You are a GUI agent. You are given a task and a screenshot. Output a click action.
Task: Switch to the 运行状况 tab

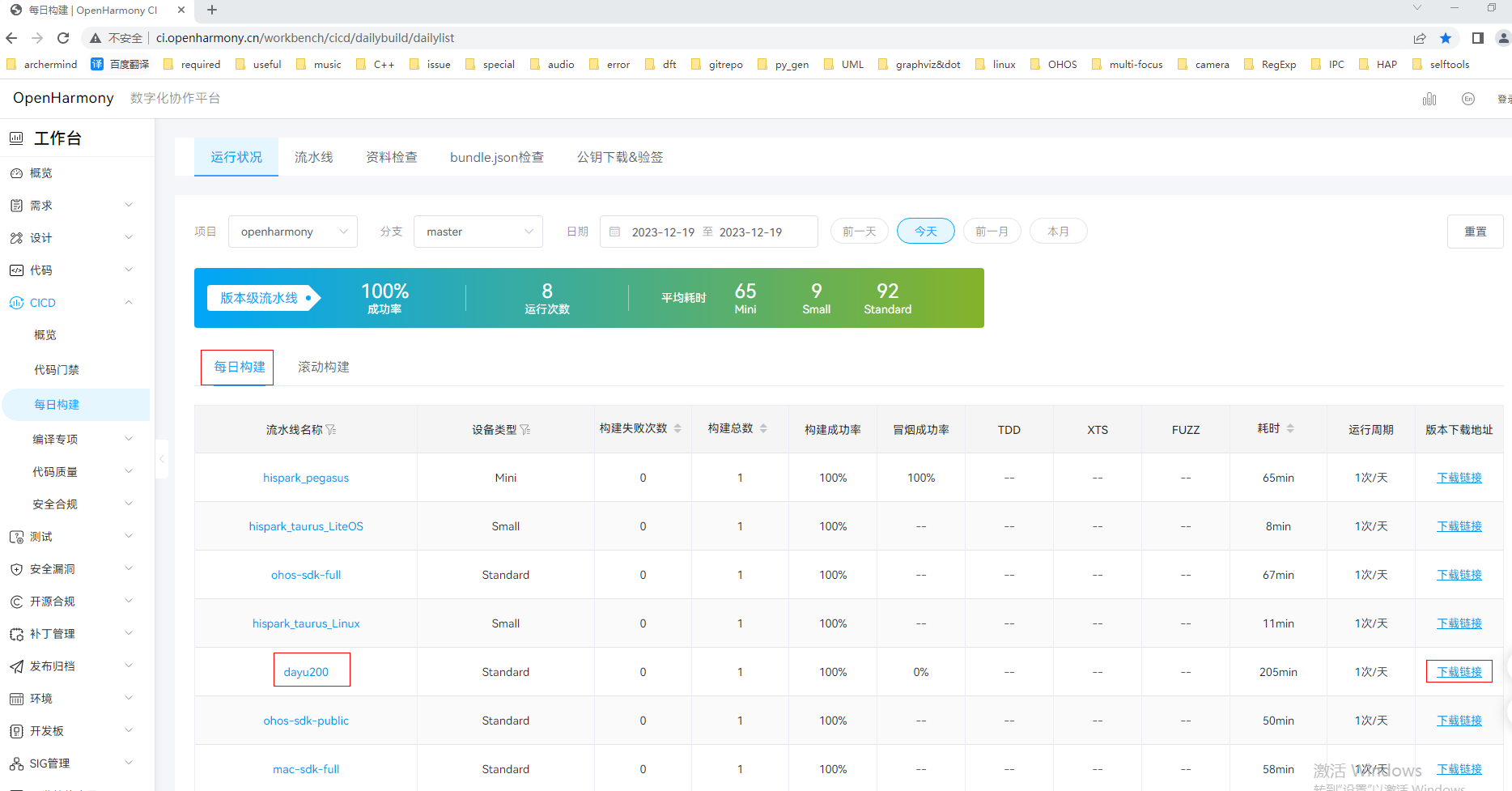coord(236,157)
